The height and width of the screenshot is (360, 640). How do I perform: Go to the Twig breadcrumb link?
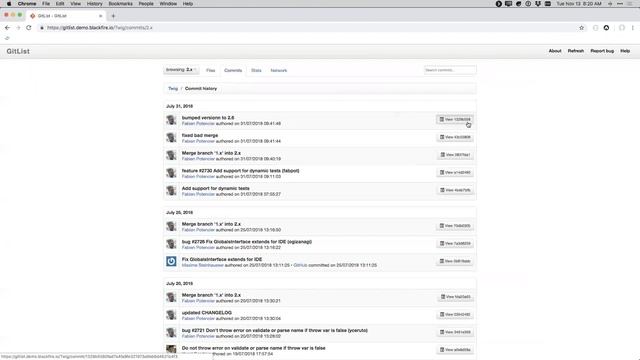tap(173, 89)
